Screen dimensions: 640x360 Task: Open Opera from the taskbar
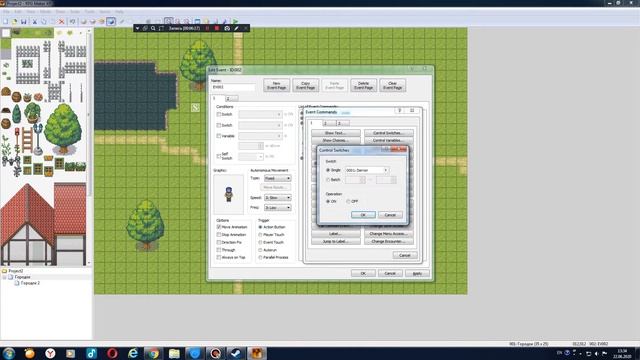[112, 353]
